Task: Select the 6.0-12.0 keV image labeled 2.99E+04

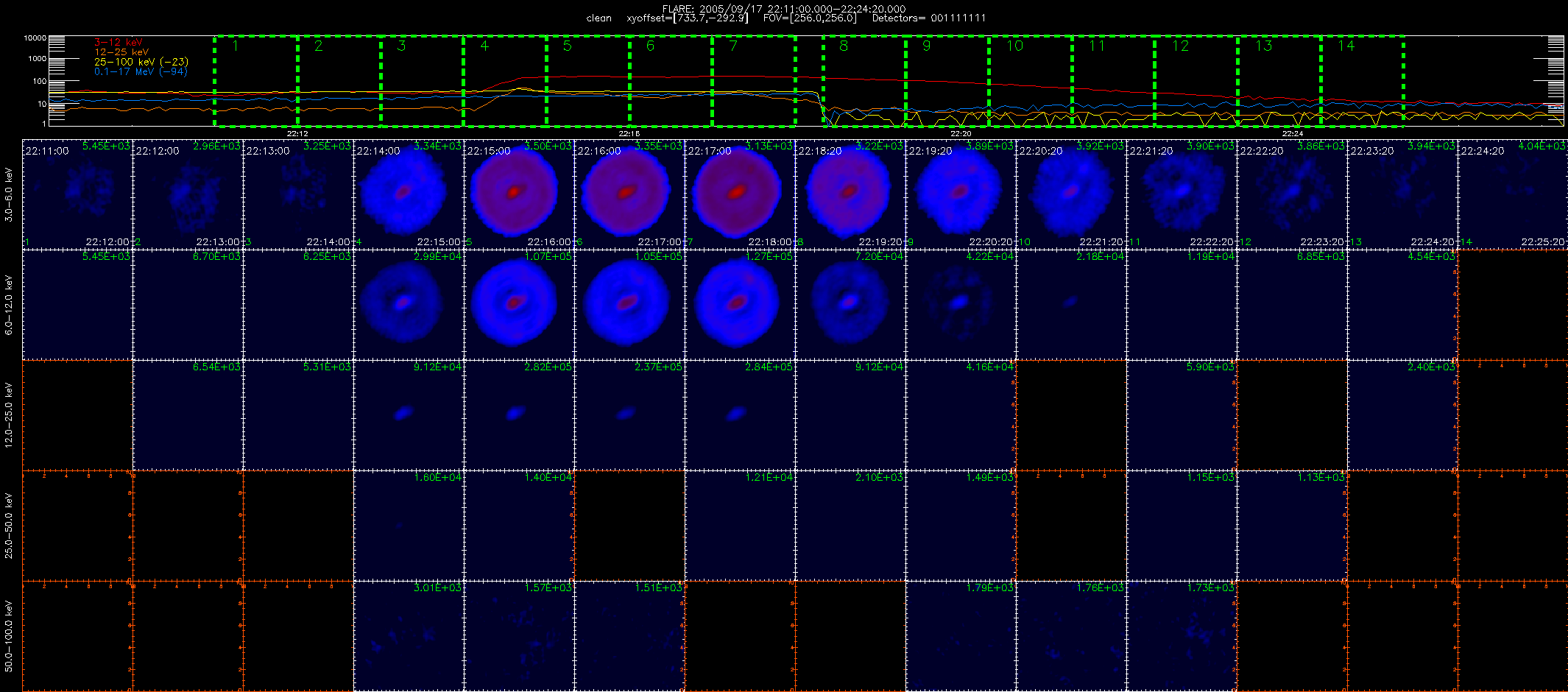Action: pyautogui.click(x=409, y=305)
